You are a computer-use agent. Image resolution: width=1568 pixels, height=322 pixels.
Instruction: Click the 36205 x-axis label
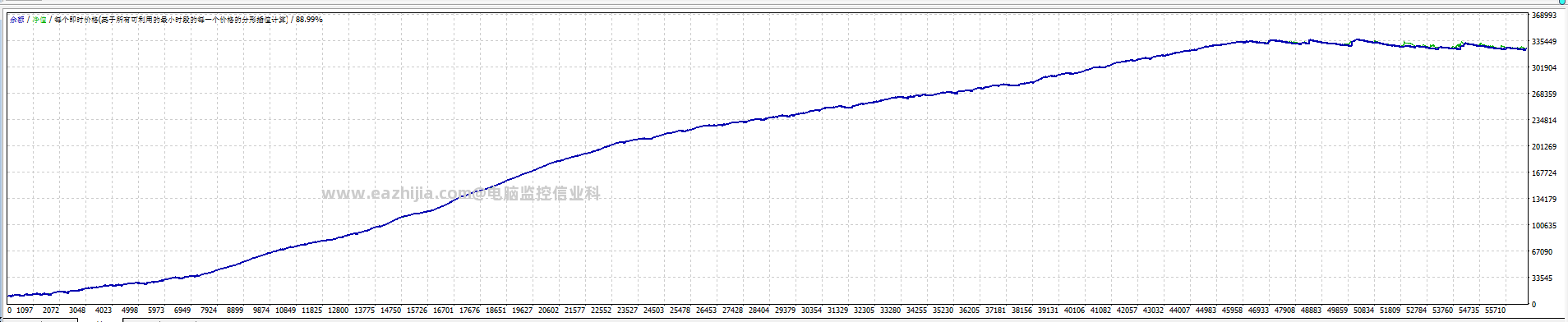coord(970,310)
